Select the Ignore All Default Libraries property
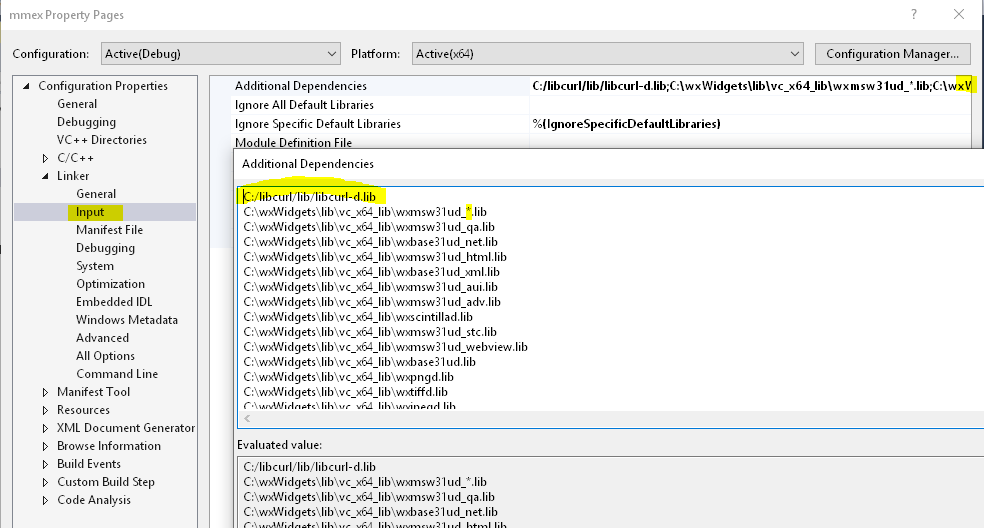The image size is (984, 528). pos(304,105)
